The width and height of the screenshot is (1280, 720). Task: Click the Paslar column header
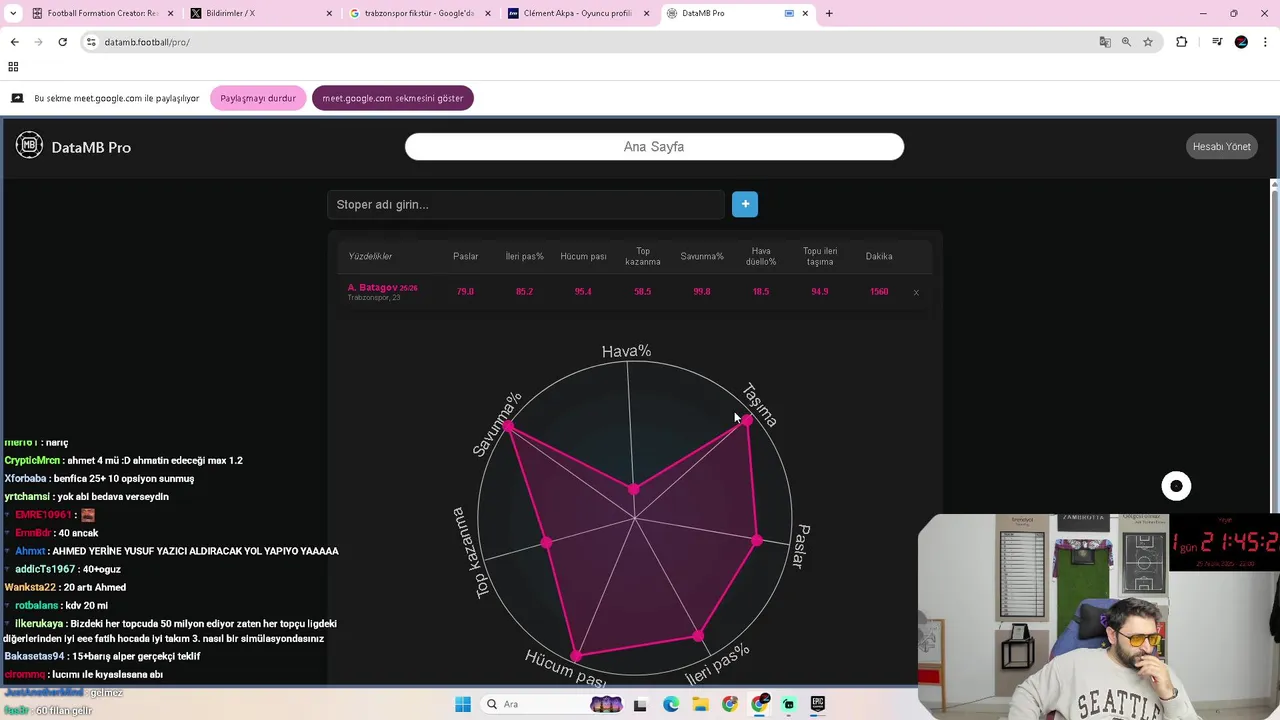pos(465,256)
